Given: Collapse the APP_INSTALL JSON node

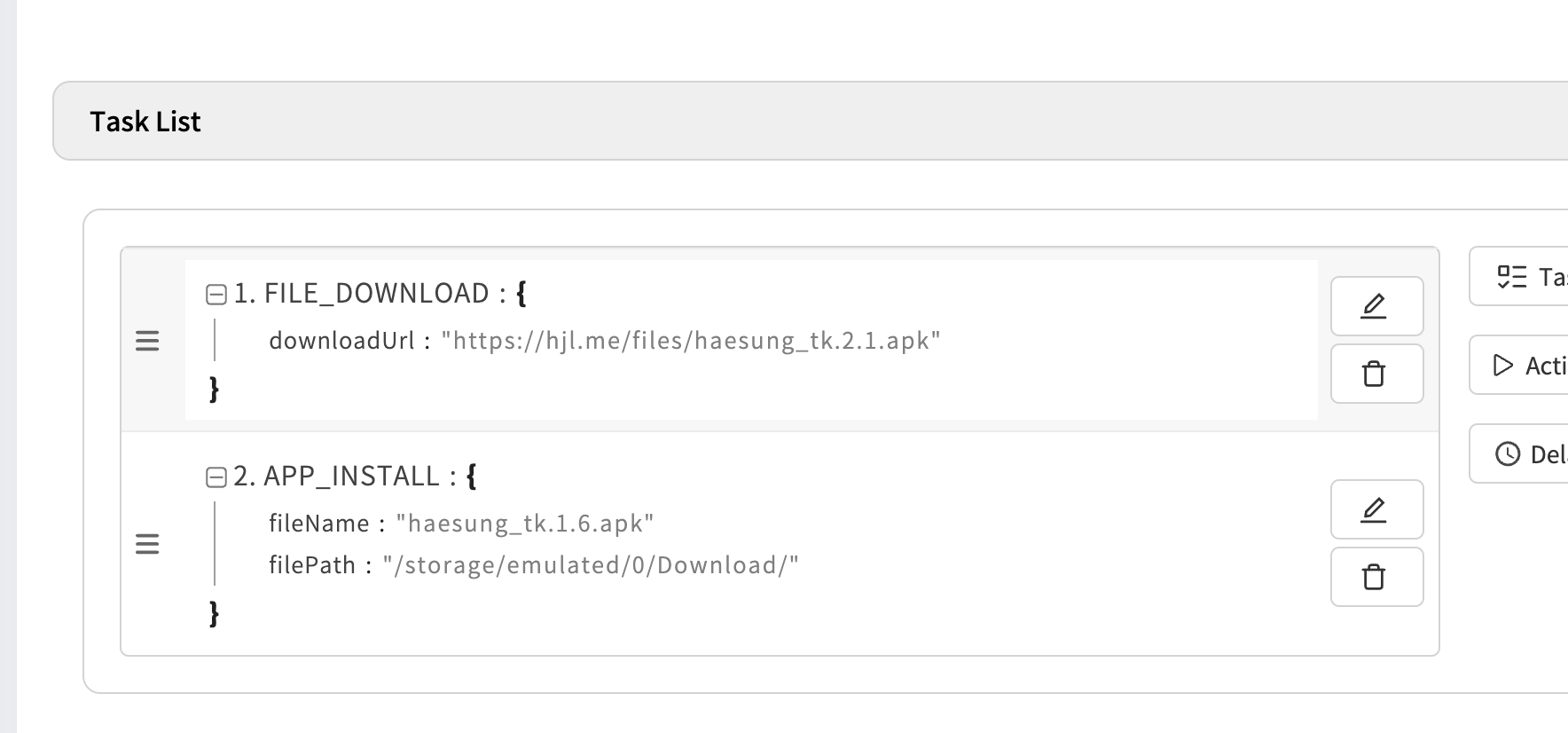Looking at the screenshot, I should point(216,477).
